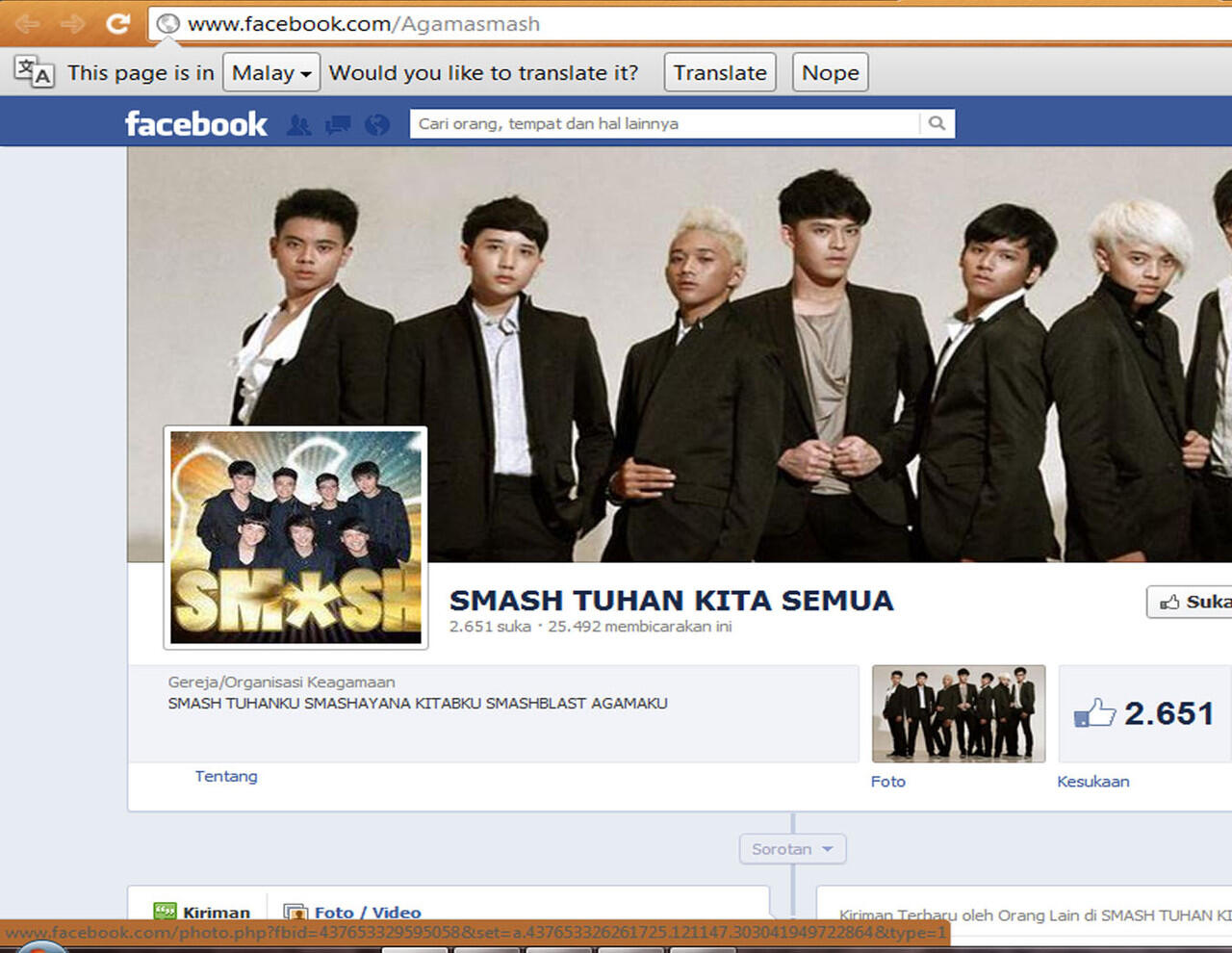Click the search magnifier button

937,123
